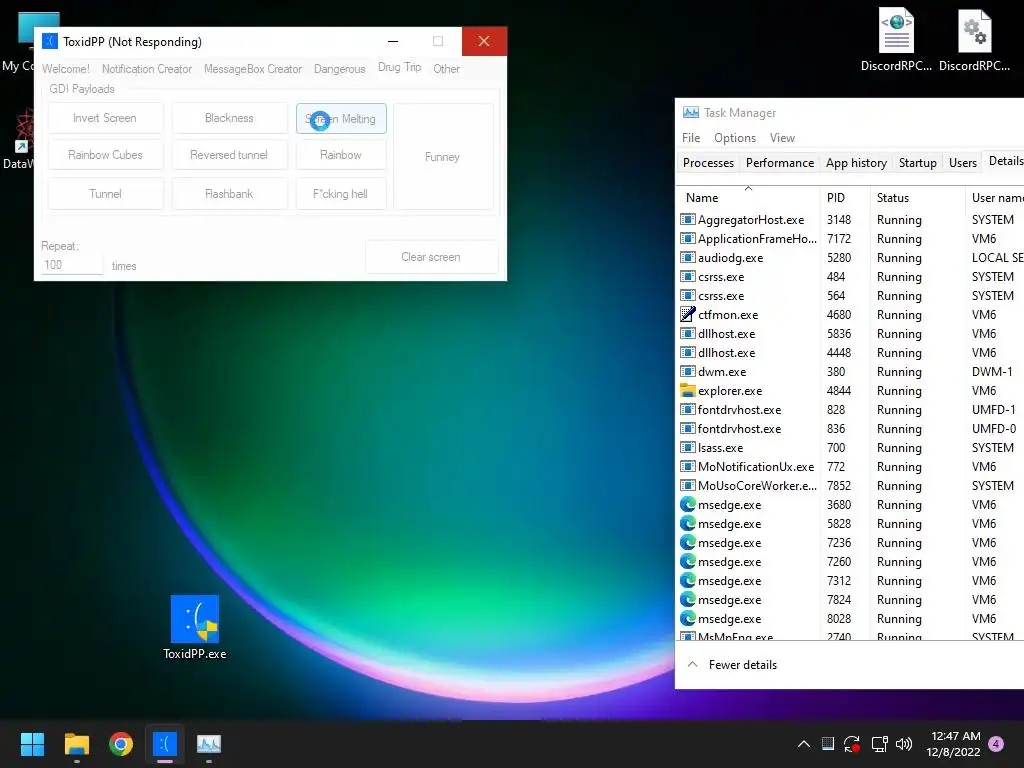Switch to App history tab
The image size is (1024, 768).
pyautogui.click(x=856, y=163)
